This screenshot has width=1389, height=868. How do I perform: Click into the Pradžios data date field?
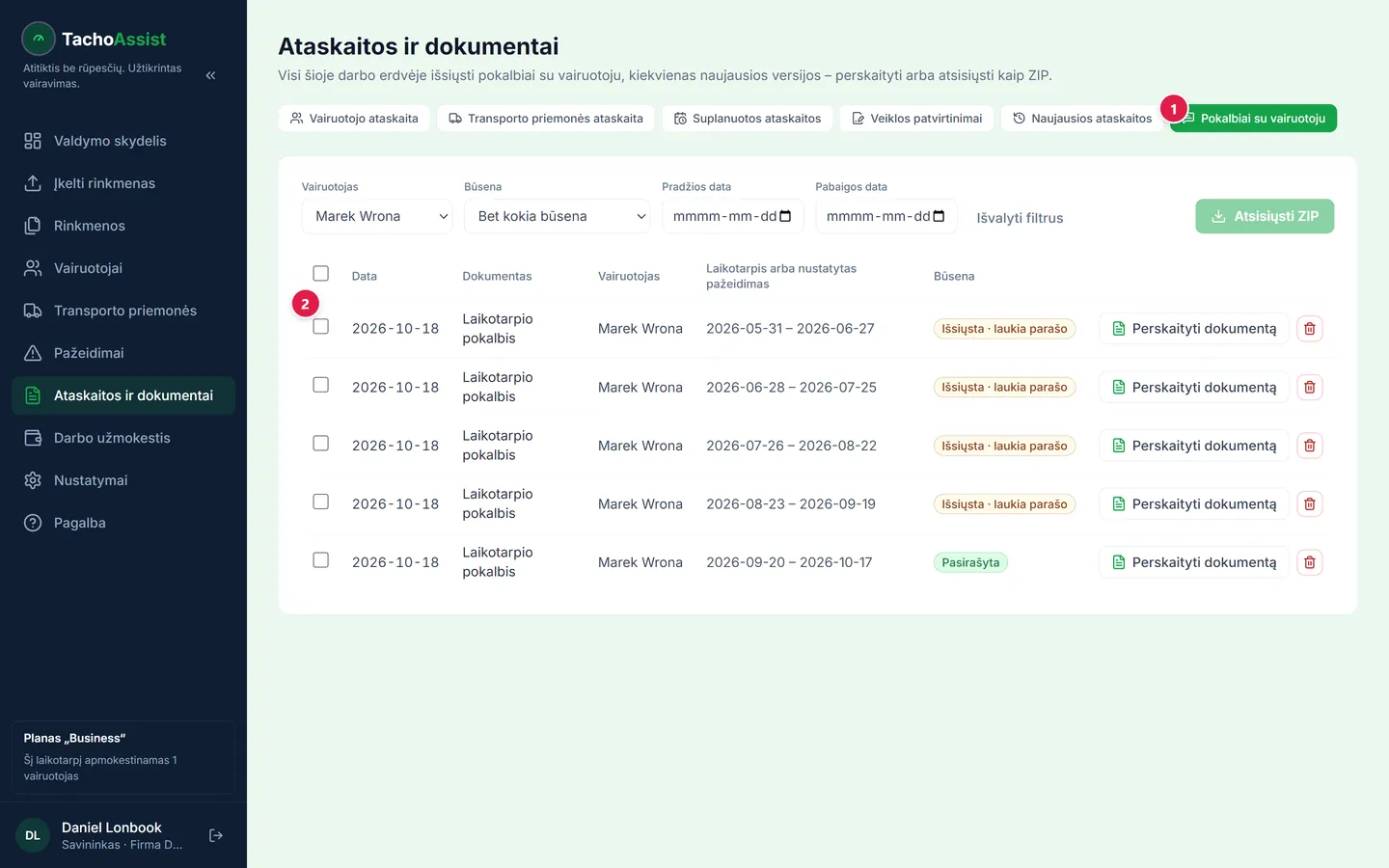click(x=733, y=216)
